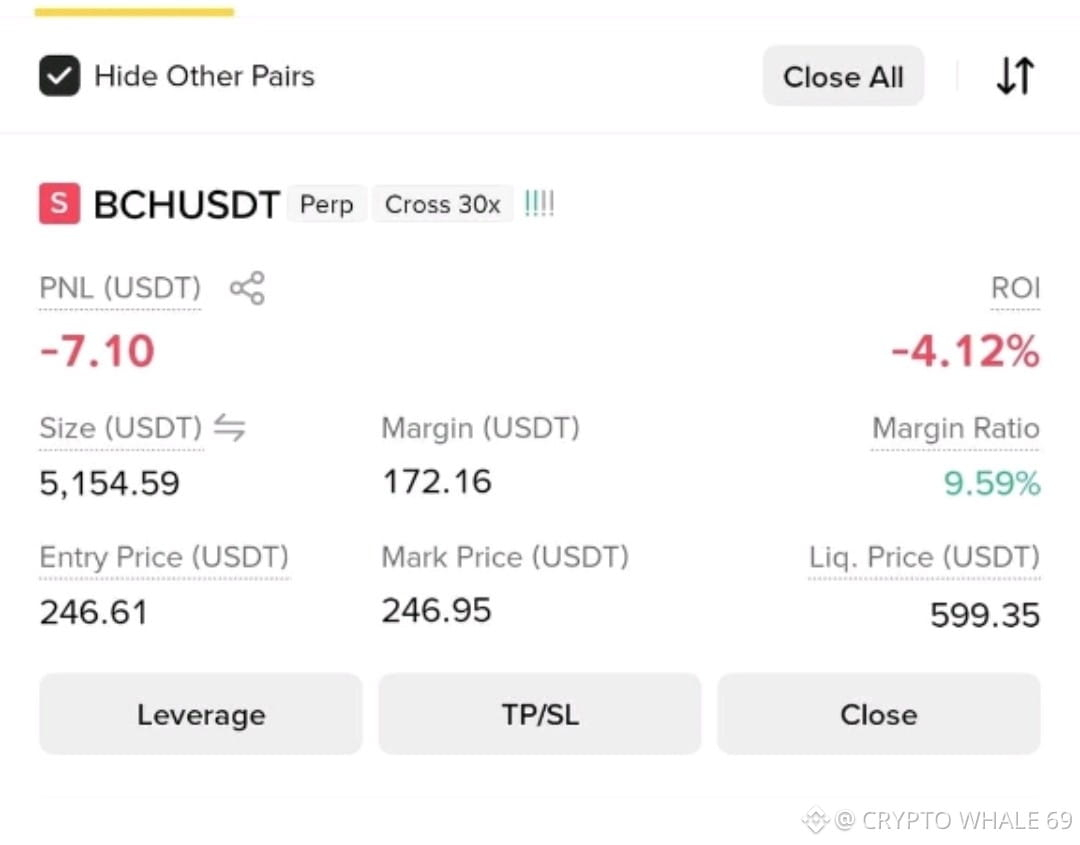Click the ROI label for details
Viewport: 1080px width, 845px height.
click(x=1015, y=288)
